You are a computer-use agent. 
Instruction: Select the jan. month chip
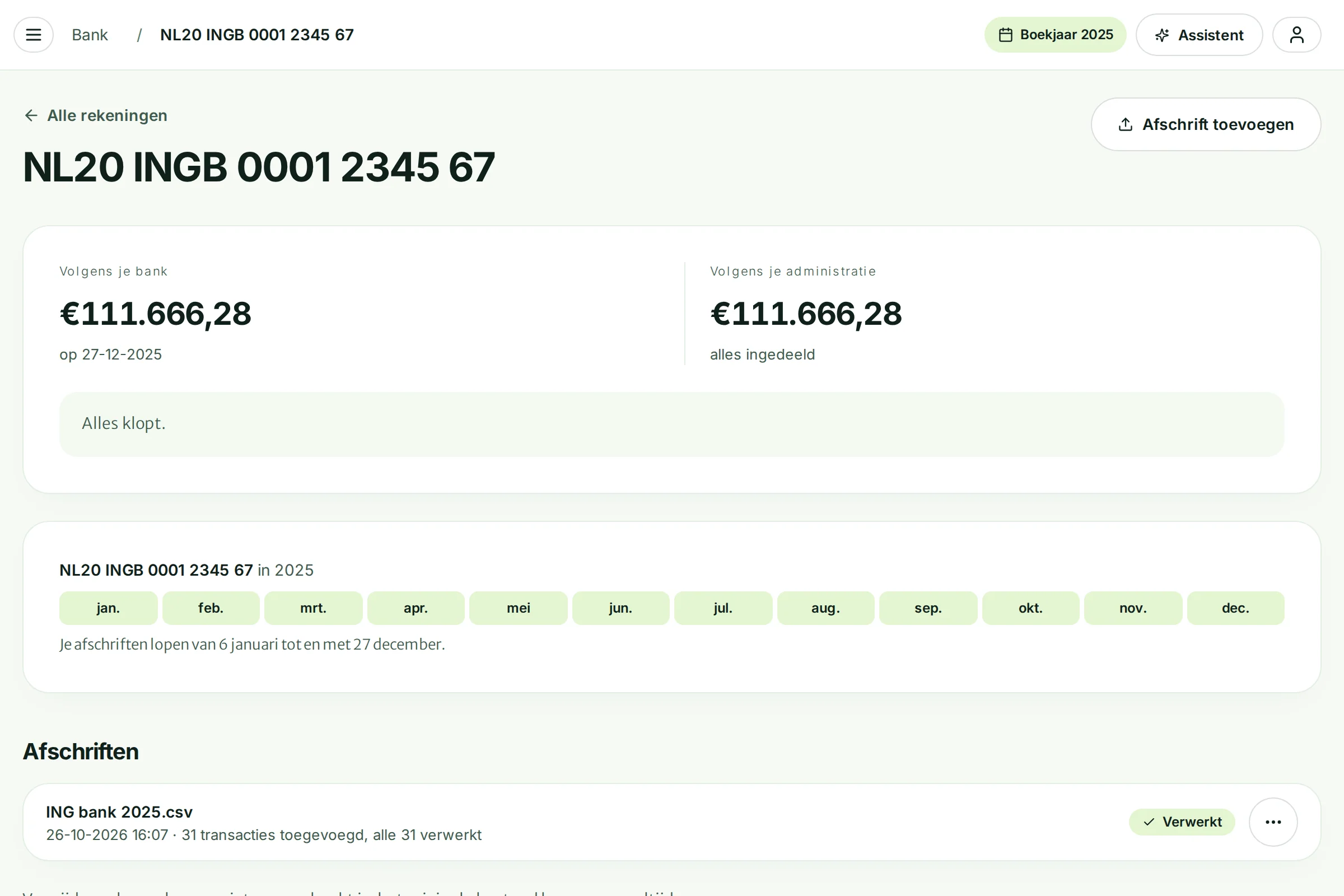(108, 608)
